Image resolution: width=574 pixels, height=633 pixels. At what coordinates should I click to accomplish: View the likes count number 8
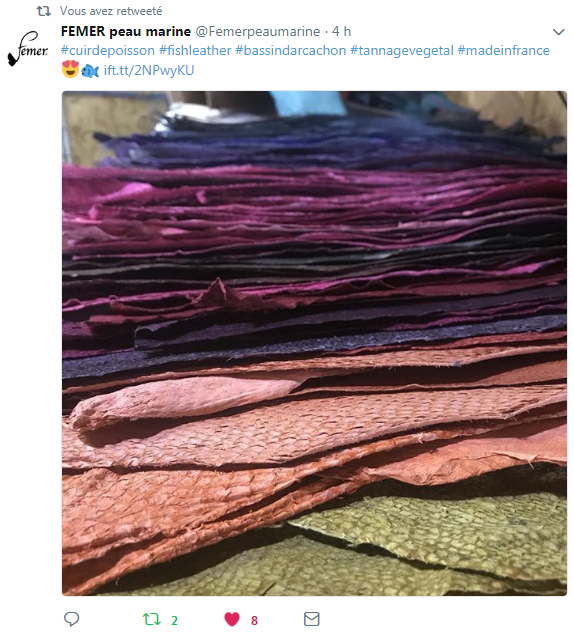coord(254,620)
